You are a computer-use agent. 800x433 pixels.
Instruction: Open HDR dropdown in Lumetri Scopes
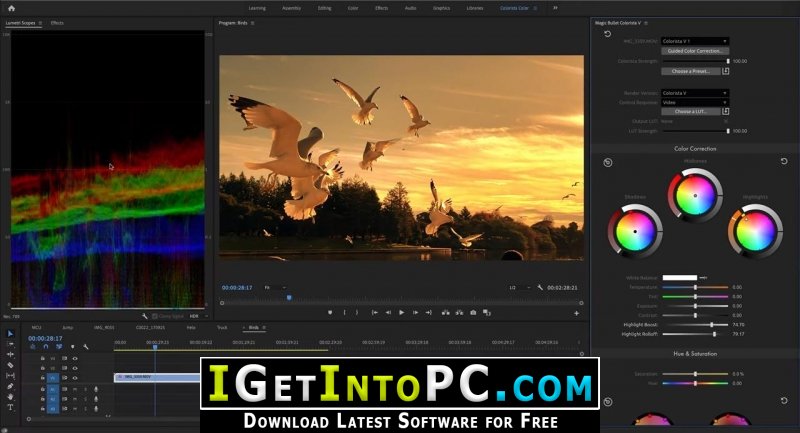tap(199, 316)
